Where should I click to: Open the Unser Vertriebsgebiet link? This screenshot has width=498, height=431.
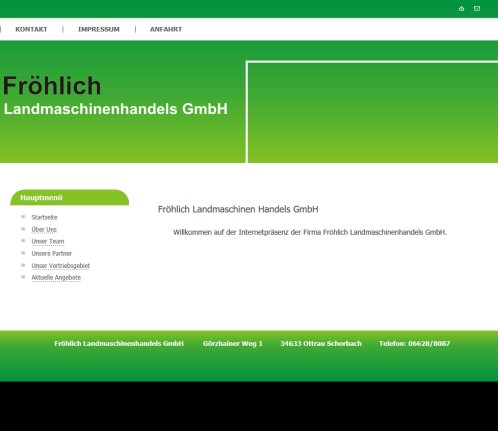[x=61, y=266]
